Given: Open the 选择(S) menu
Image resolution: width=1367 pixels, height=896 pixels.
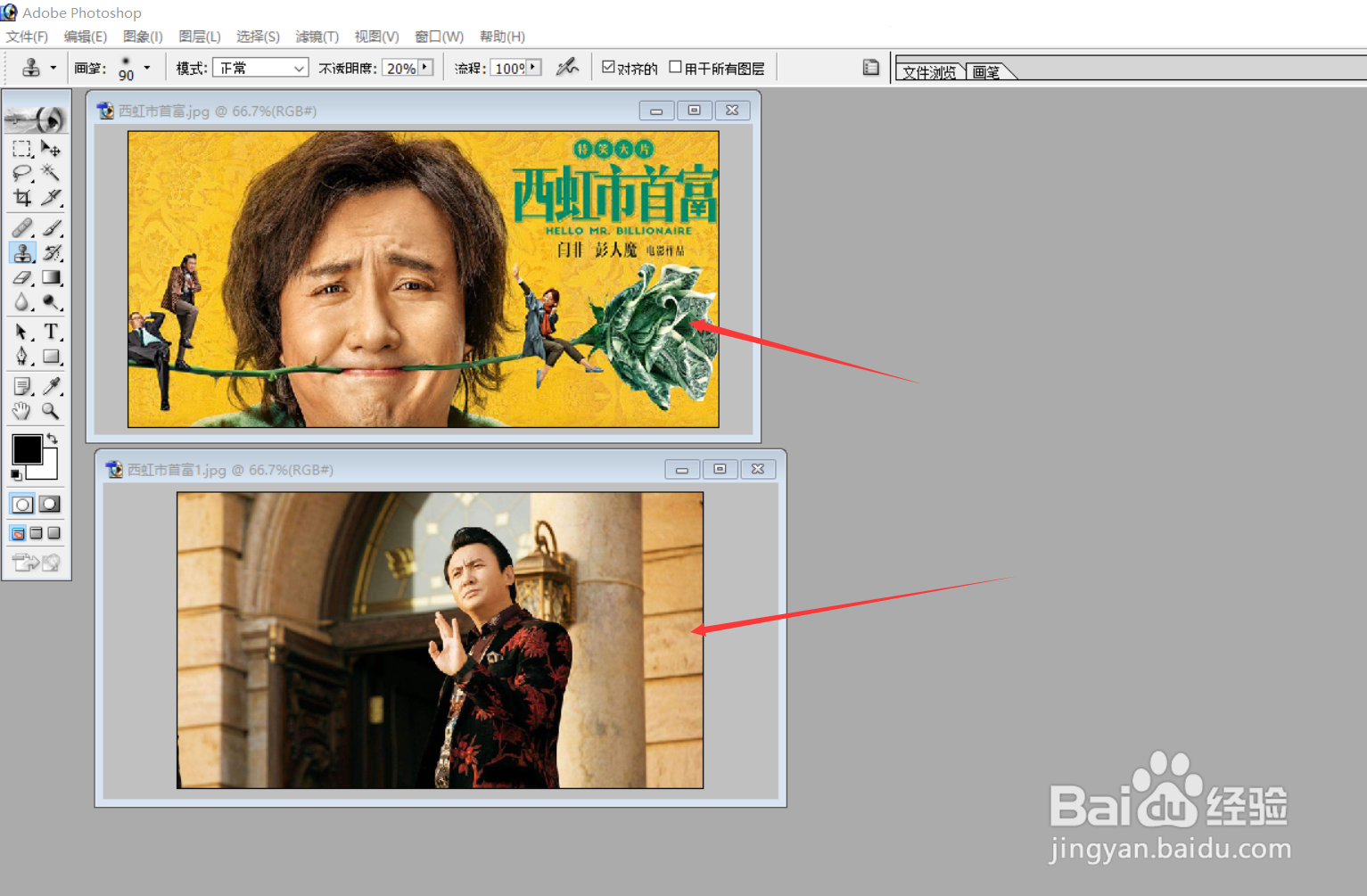Looking at the screenshot, I should click(x=258, y=37).
